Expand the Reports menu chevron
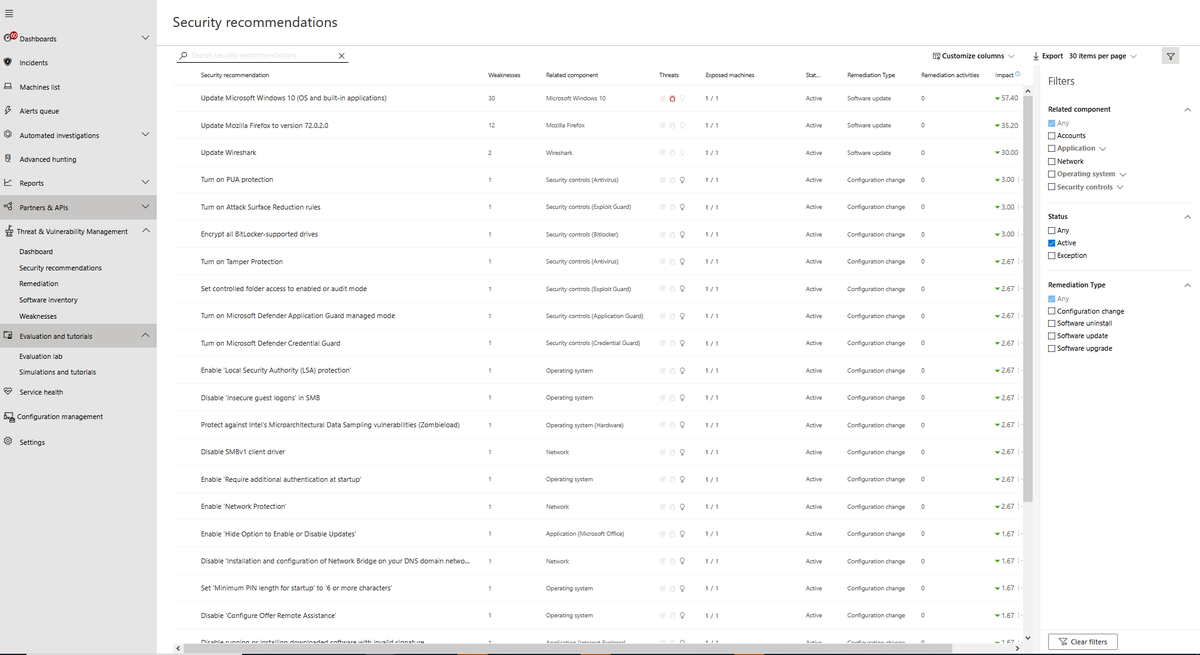 (145, 182)
